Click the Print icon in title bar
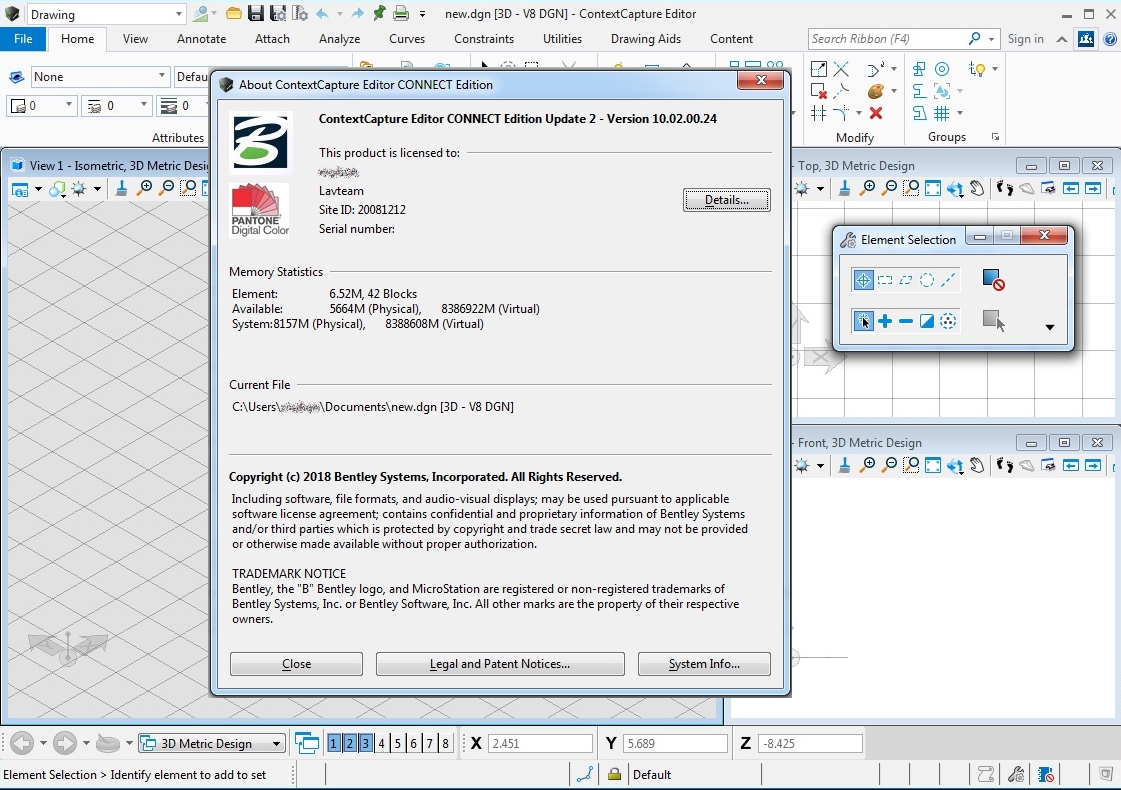This screenshot has width=1121, height=790. coord(401,14)
